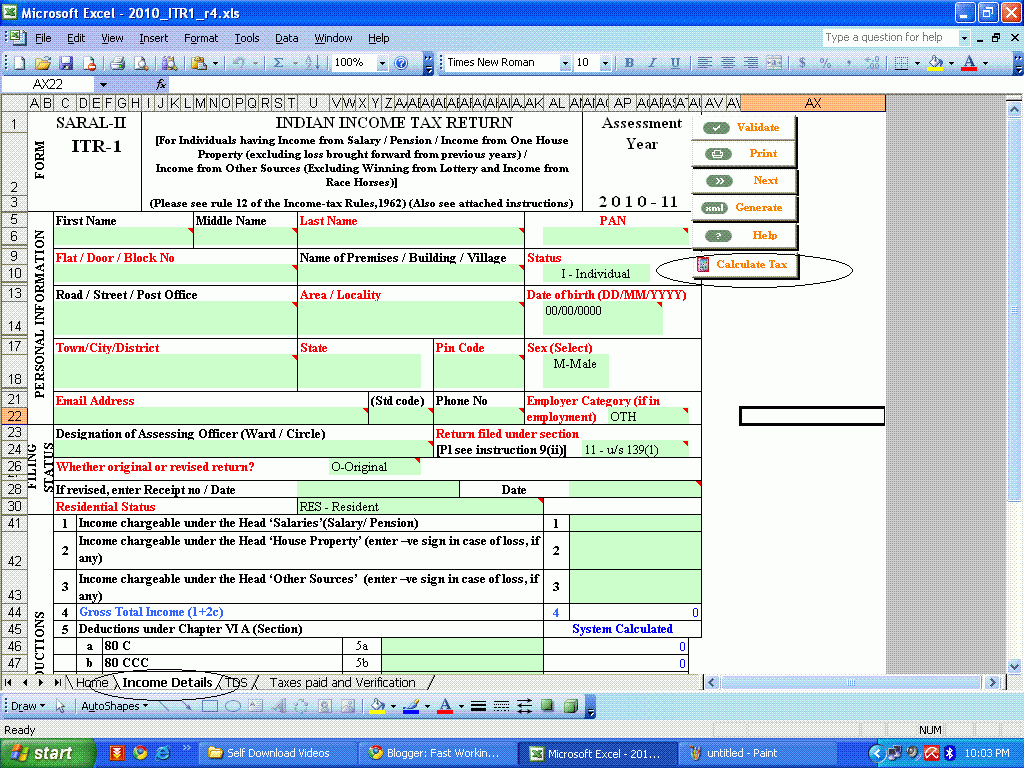The height and width of the screenshot is (768, 1024).
Task: Toggle Underline formatting
Action: click(675, 63)
